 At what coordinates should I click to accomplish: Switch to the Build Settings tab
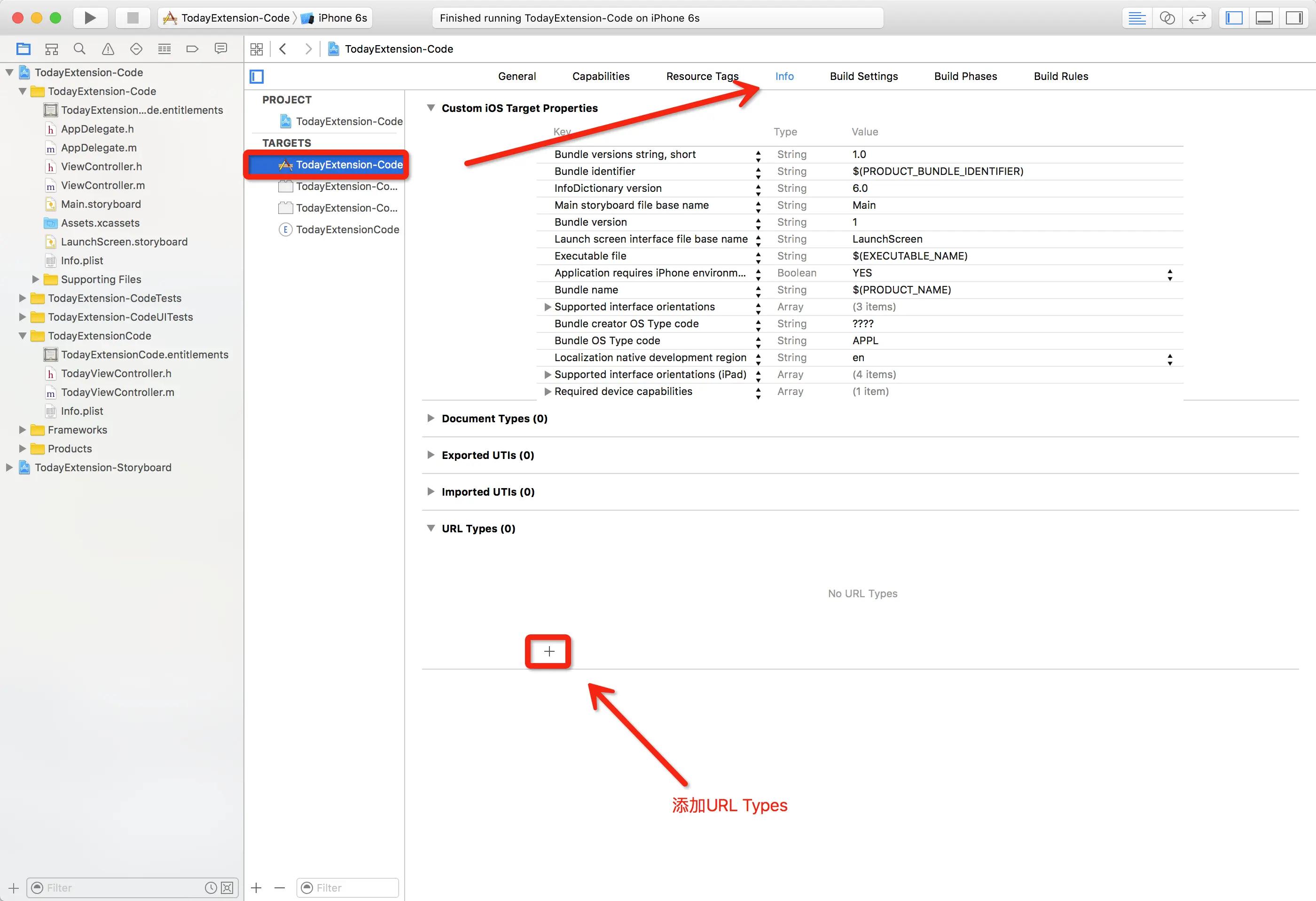click(x=863, y=76)
